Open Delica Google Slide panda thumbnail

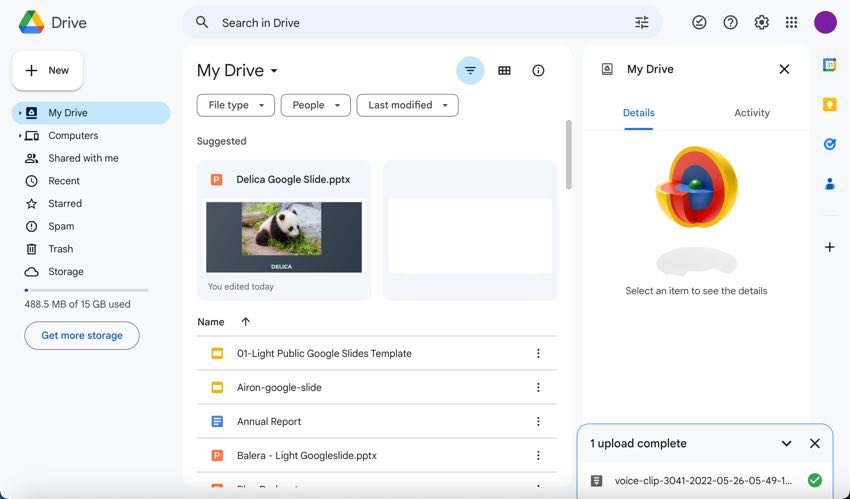pos(284,237)
